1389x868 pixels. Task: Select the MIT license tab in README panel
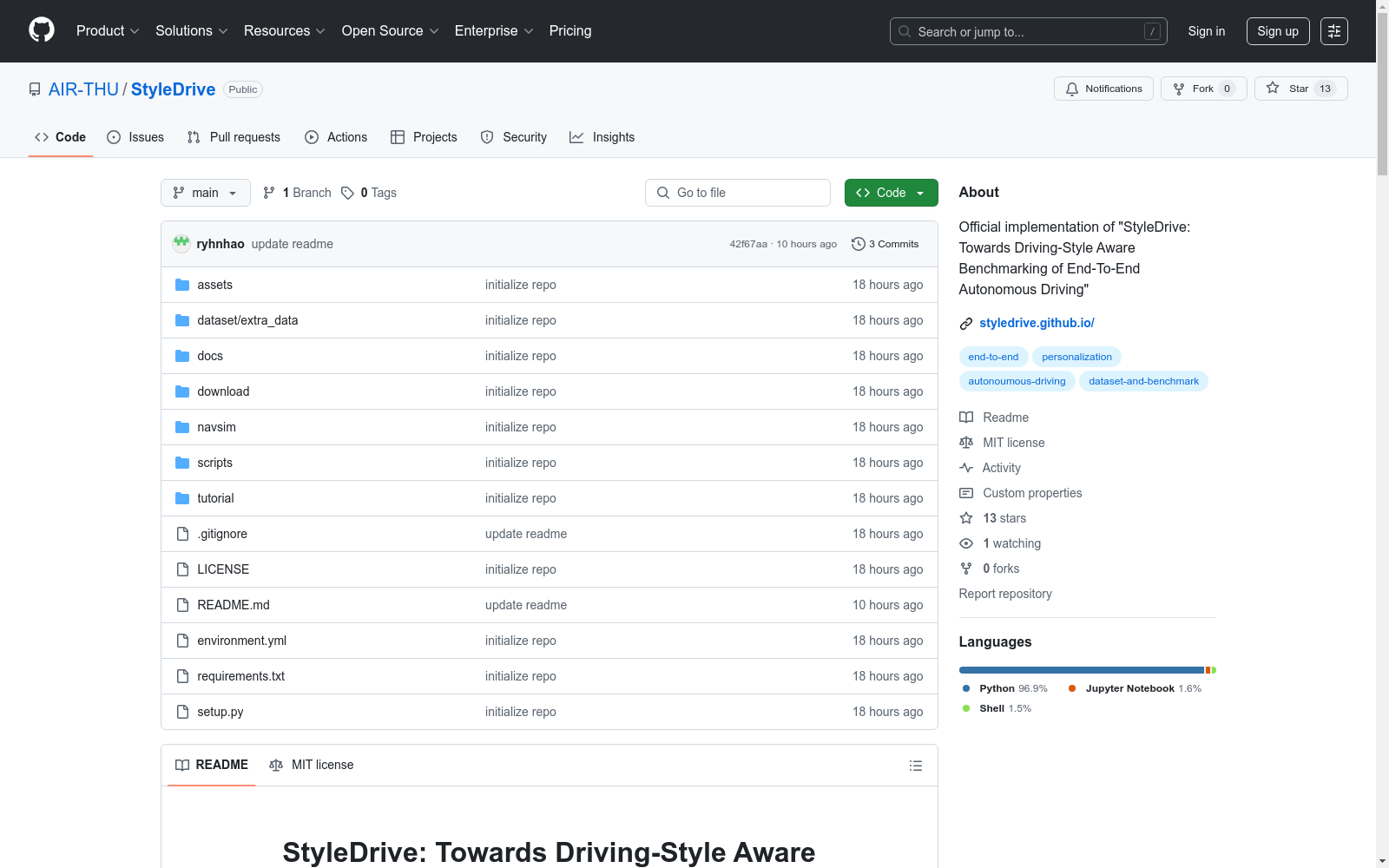coord(312,765)
